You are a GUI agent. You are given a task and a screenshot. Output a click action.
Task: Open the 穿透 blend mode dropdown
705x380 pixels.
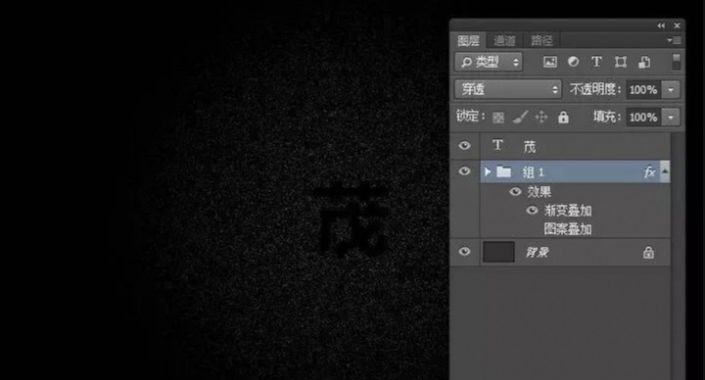[508, 89]
